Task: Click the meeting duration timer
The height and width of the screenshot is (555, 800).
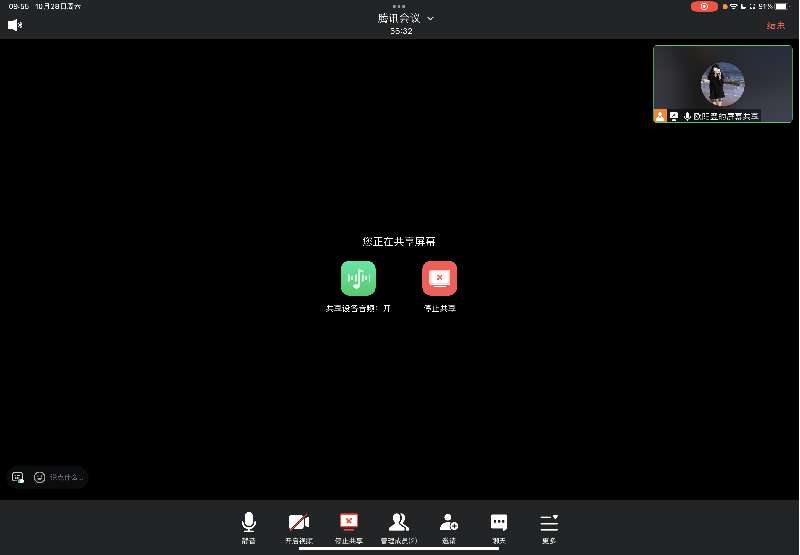Action: tap(401, 31)
